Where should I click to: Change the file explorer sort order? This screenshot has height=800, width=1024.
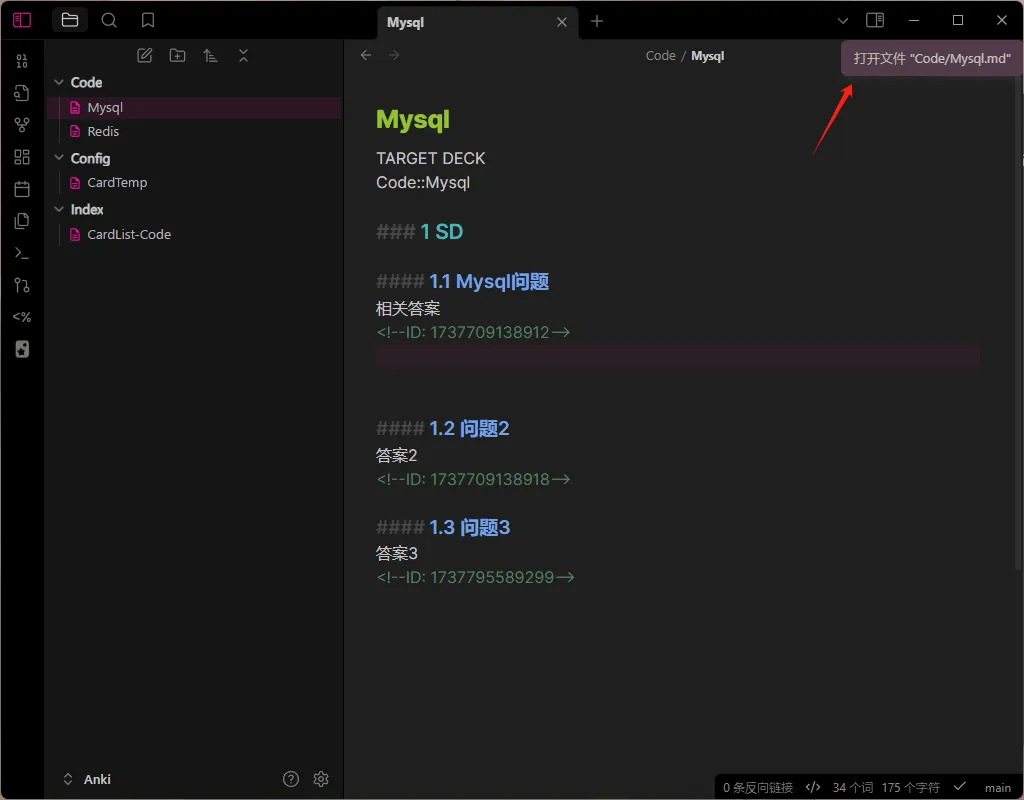[x=210, y=56]
